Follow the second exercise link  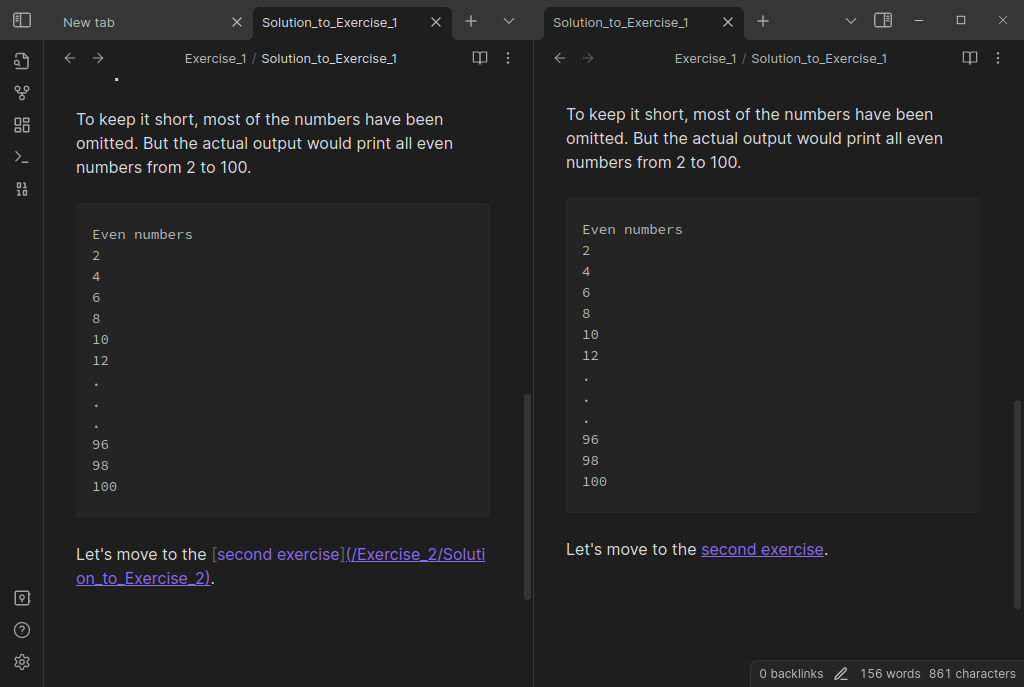(x=762, y=549)
